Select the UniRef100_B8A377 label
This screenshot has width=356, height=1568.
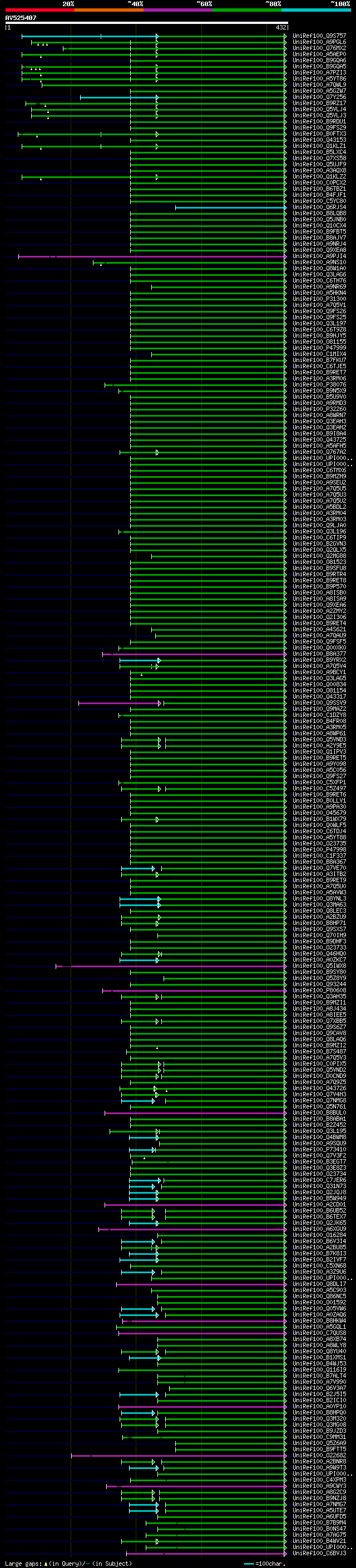pos(319,654)
